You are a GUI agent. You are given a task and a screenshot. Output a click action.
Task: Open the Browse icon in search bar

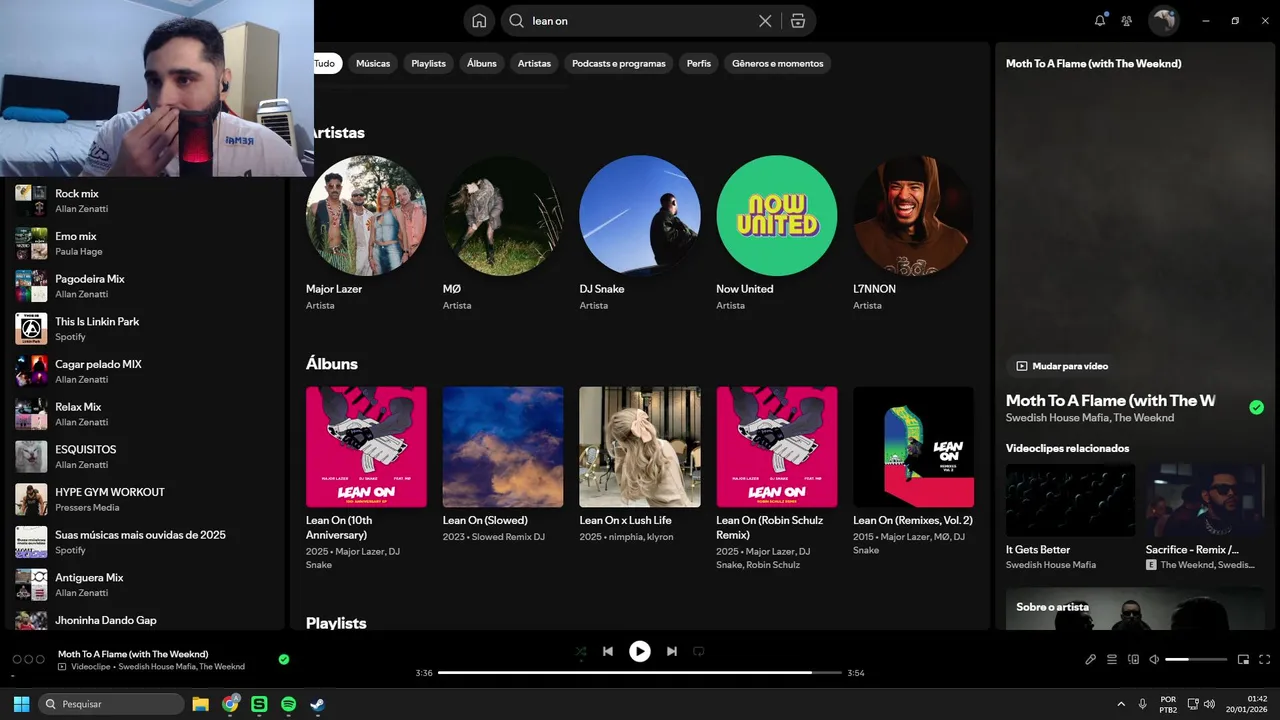(797, 21)
